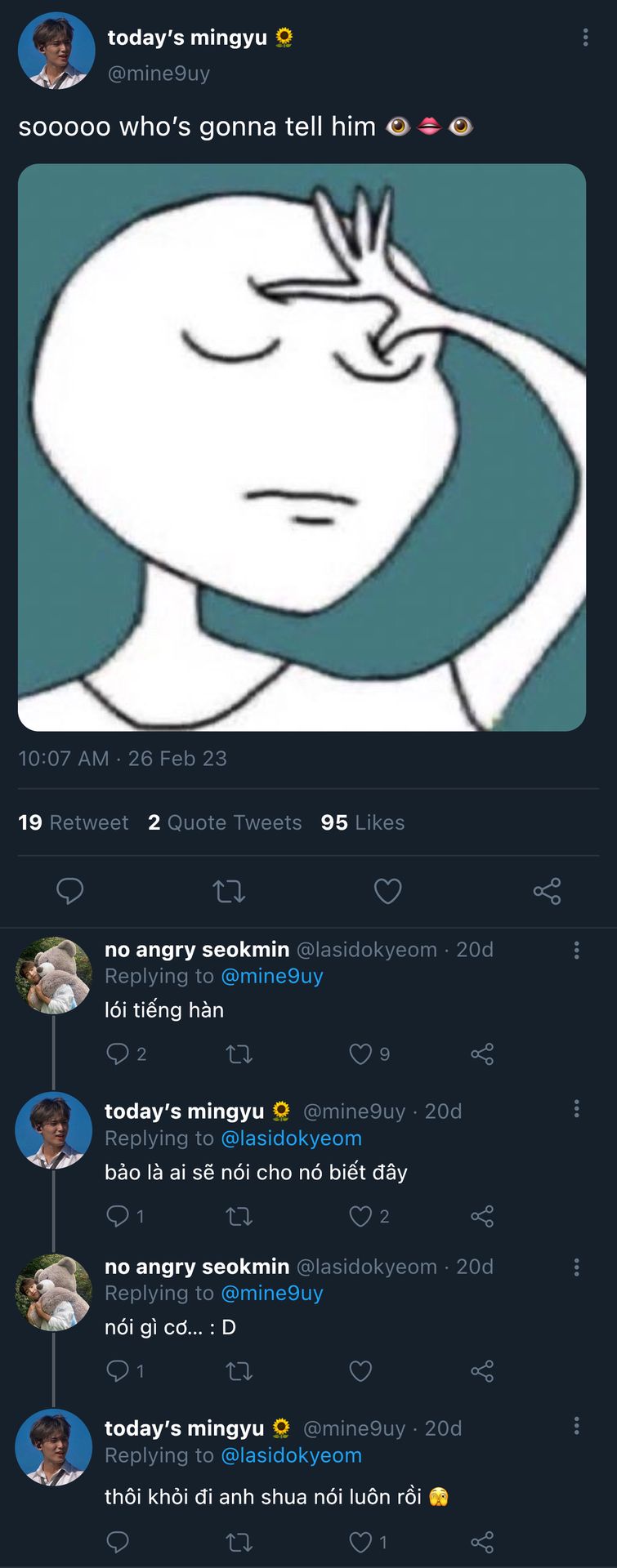Open main tweet's three-dot options menu

pyautogui.click(x=585, y=38)
